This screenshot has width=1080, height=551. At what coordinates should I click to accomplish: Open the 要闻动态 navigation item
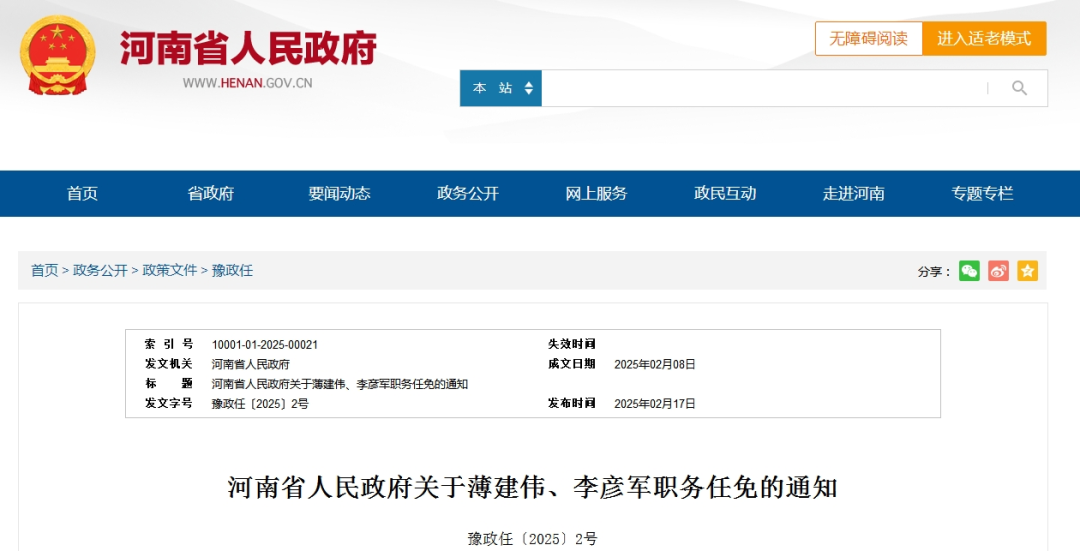point(339,194)
